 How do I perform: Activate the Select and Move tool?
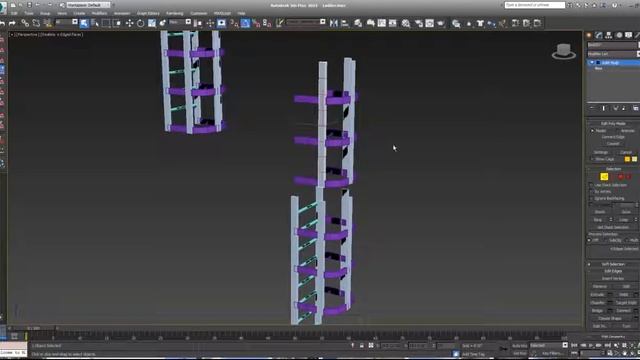[129, 23]
